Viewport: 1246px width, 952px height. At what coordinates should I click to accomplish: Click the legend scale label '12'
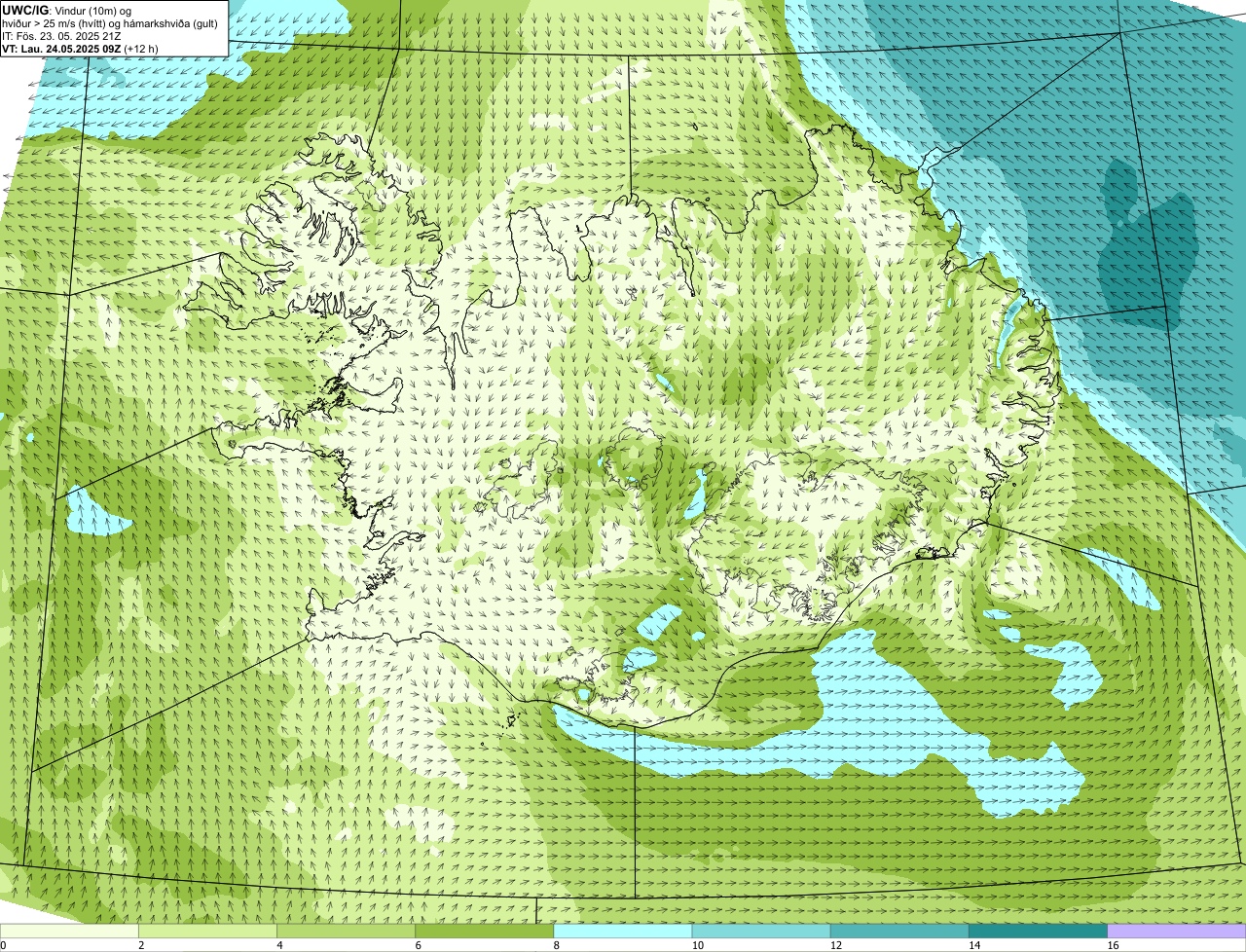(836, 945)
